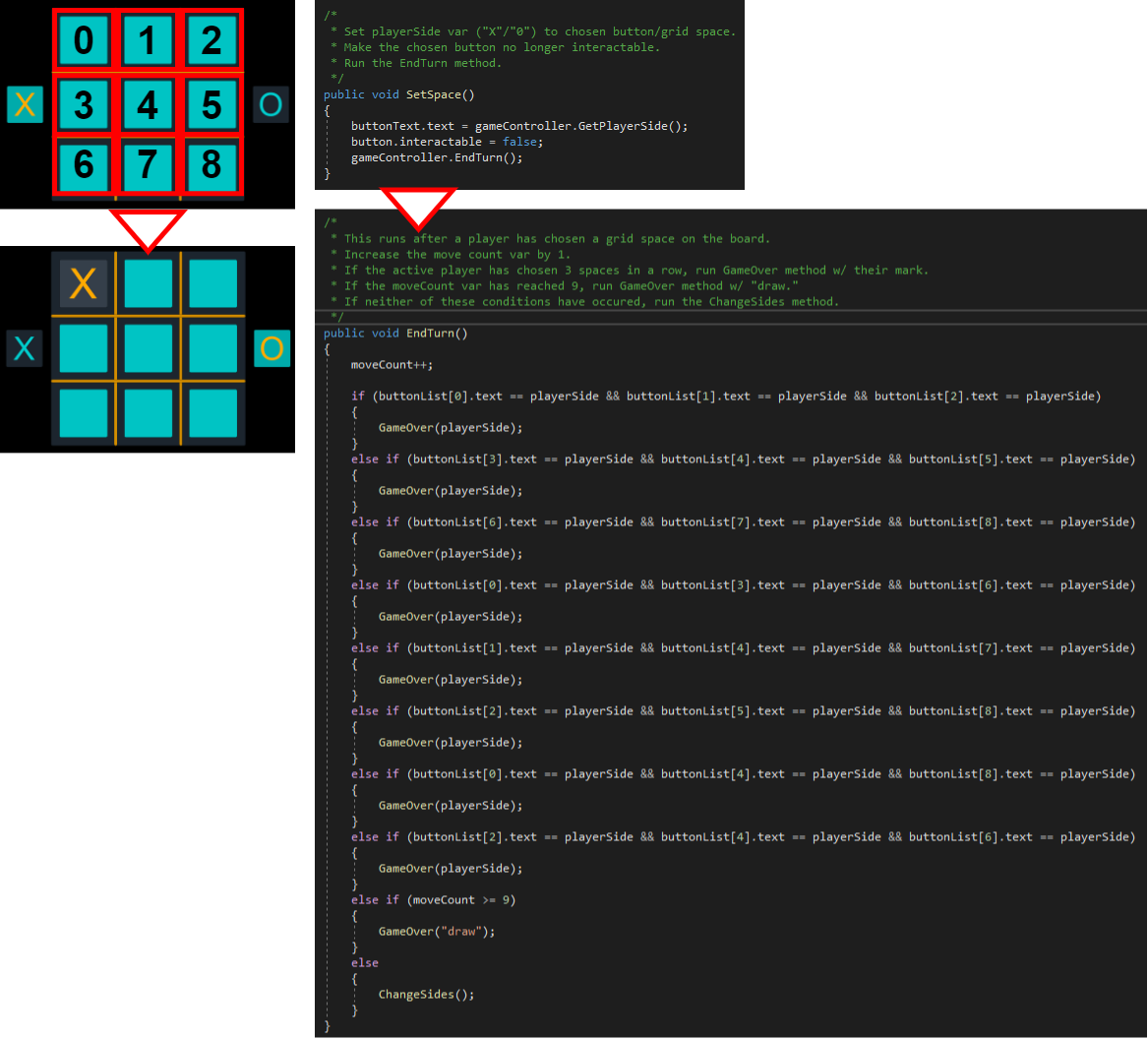Click the "buttonText.text = gameController.GetPlayerSide();" line
The width and height of the screenshot is (1148, 1039).
pyautogui.click(x=519, y=126)
